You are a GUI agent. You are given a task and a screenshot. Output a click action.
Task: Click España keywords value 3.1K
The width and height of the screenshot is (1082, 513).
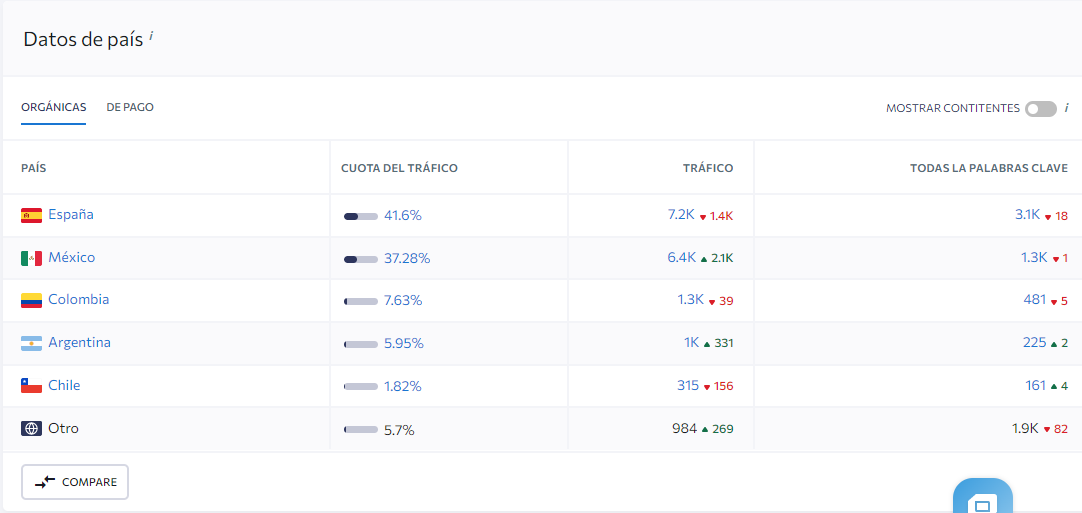pos(1027,215)
